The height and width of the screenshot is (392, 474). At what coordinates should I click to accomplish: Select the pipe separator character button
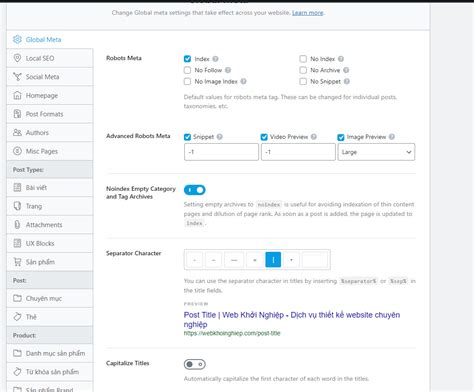273,260
